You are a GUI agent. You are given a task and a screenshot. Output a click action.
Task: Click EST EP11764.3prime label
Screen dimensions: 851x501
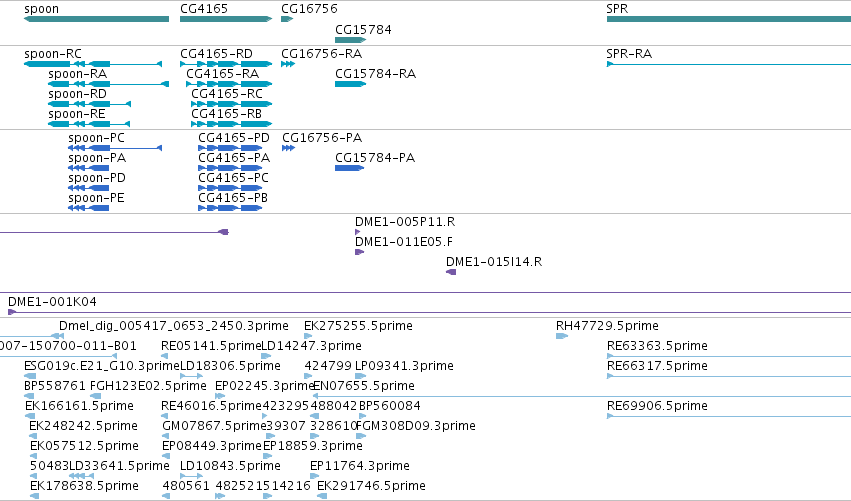click(x=360, y=467)
